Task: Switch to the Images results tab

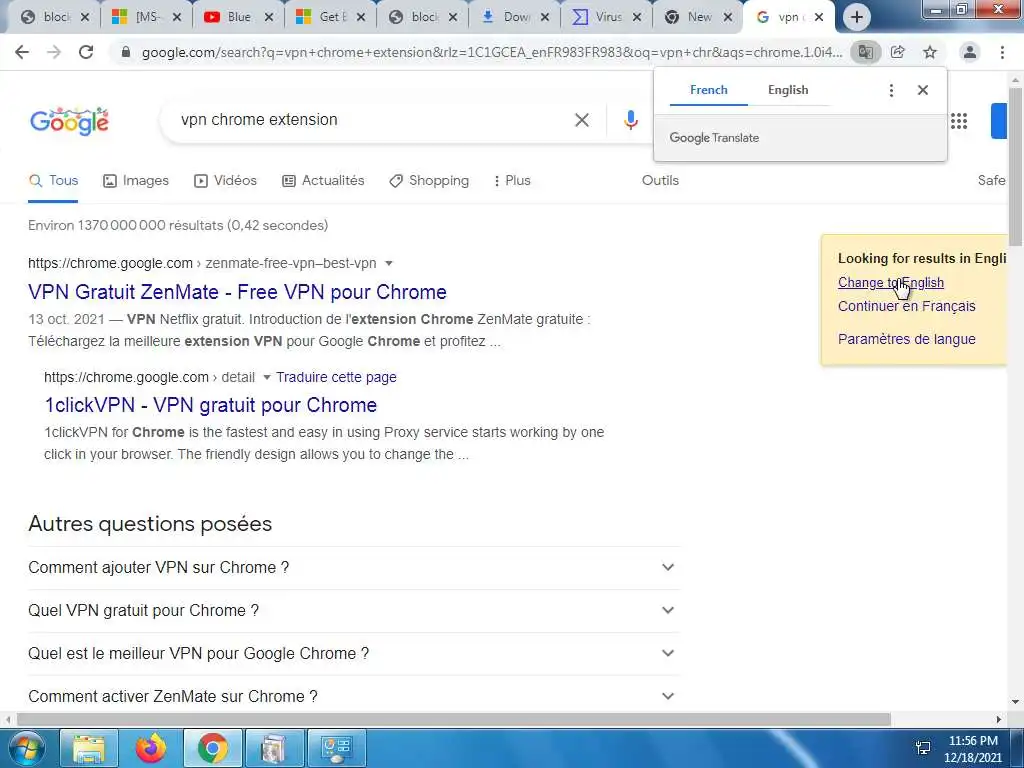Action: pyautogui.click(x=136, y=181)
